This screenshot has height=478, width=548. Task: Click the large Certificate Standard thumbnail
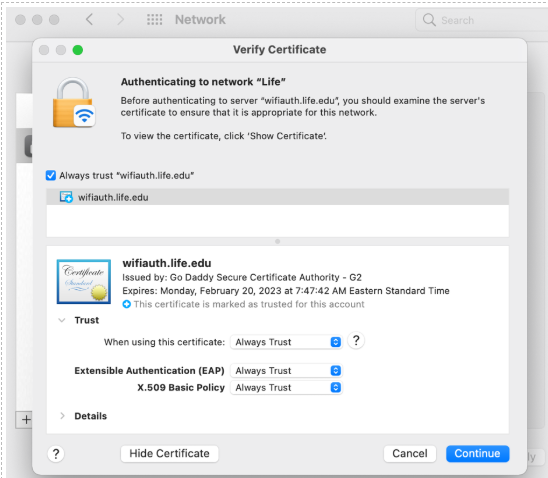click(84, 282)
